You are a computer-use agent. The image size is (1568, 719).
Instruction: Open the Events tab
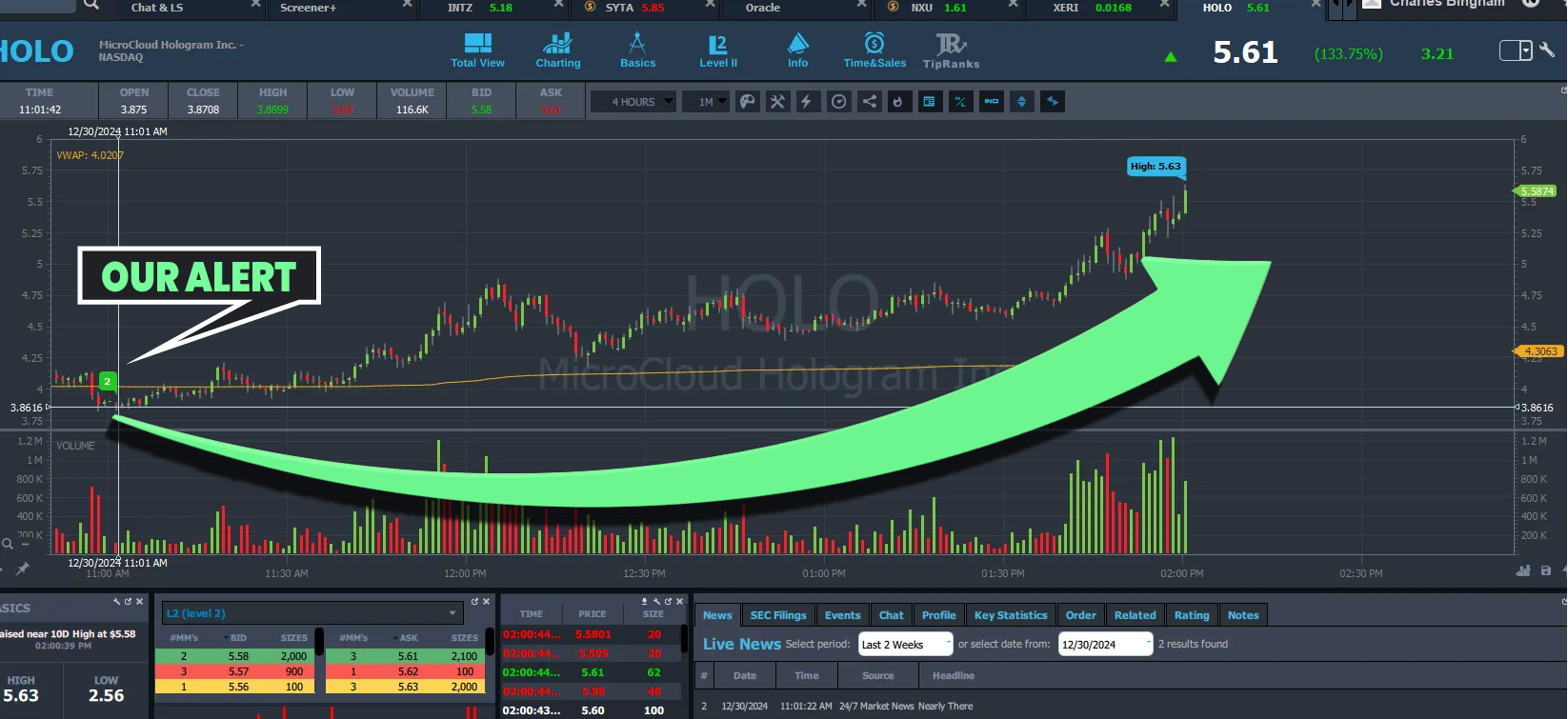click(x=842, y=615)
